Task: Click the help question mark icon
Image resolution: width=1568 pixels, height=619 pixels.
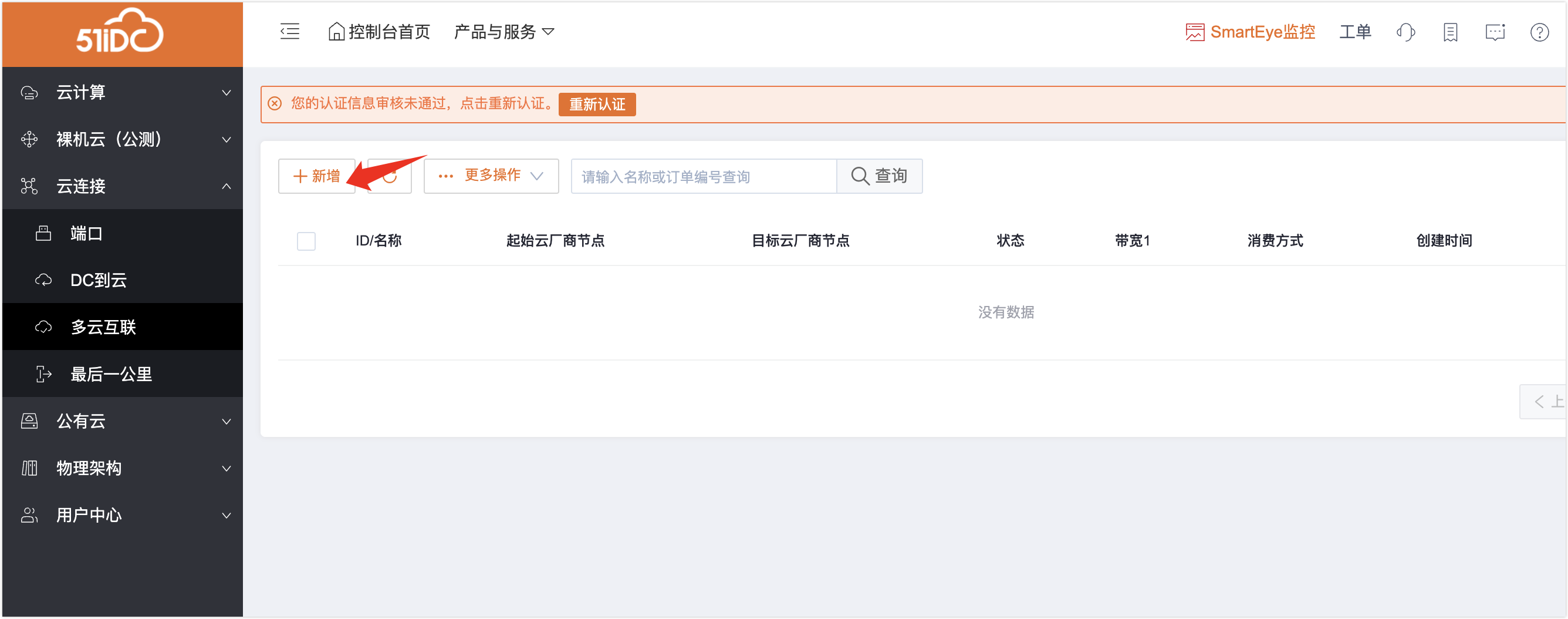Action: click(1539, 32)
